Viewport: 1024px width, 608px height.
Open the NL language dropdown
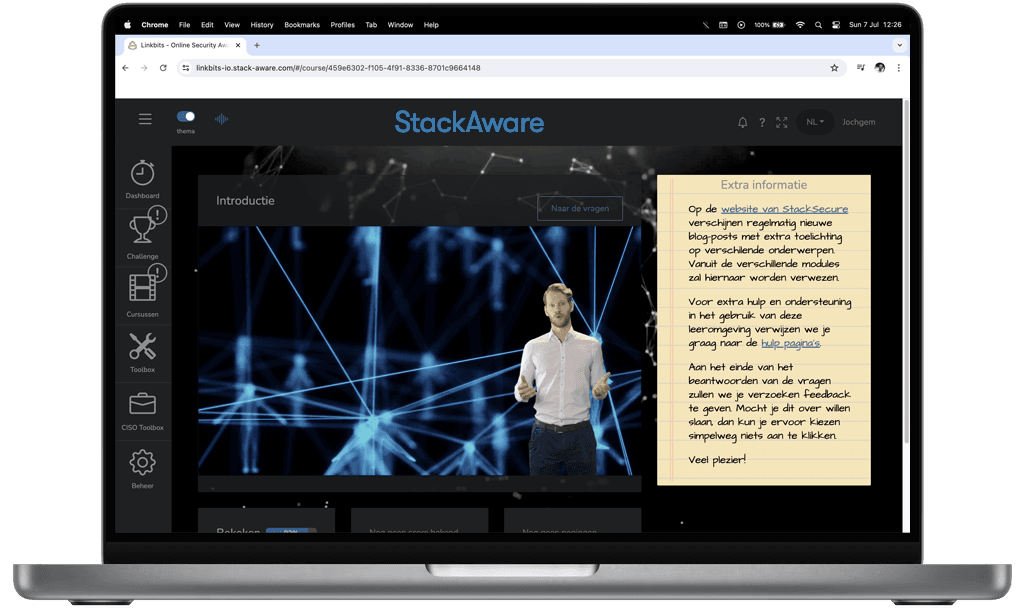pyautogui.click(x=814, y=122)
